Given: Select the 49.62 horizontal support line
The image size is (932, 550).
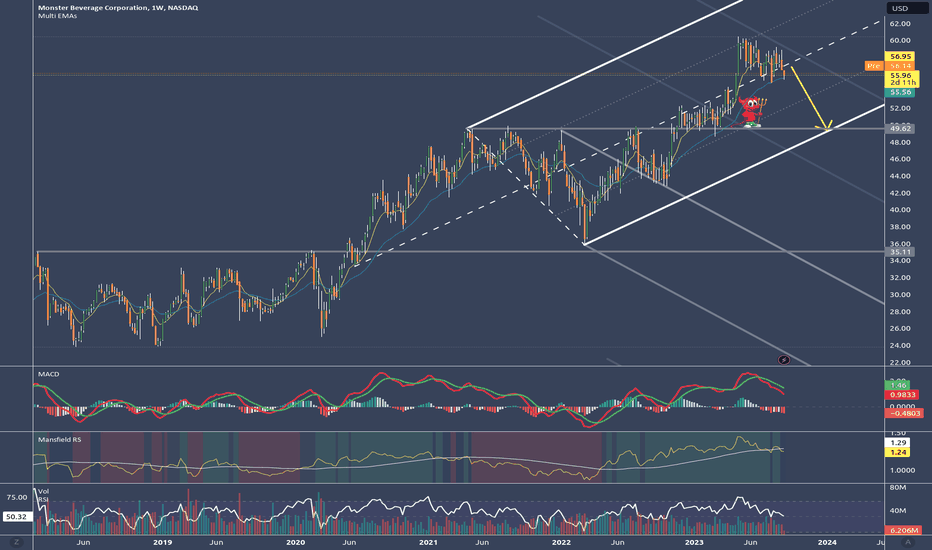Looking at the screenshot, I should tap(676, 128).
